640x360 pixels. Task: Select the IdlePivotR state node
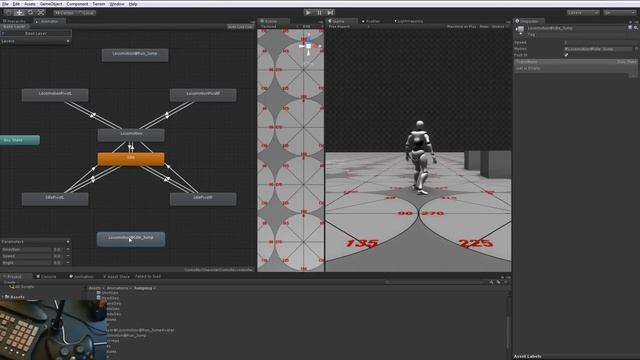203,199
